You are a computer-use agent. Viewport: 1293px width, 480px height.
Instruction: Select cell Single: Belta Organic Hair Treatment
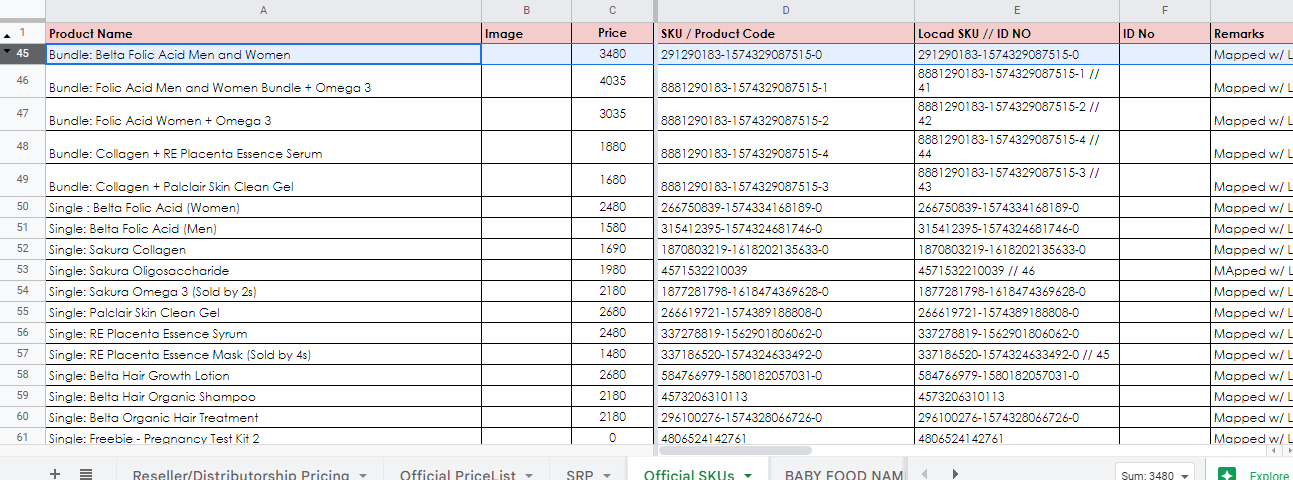pyautogui.click(x=263, y=417)
